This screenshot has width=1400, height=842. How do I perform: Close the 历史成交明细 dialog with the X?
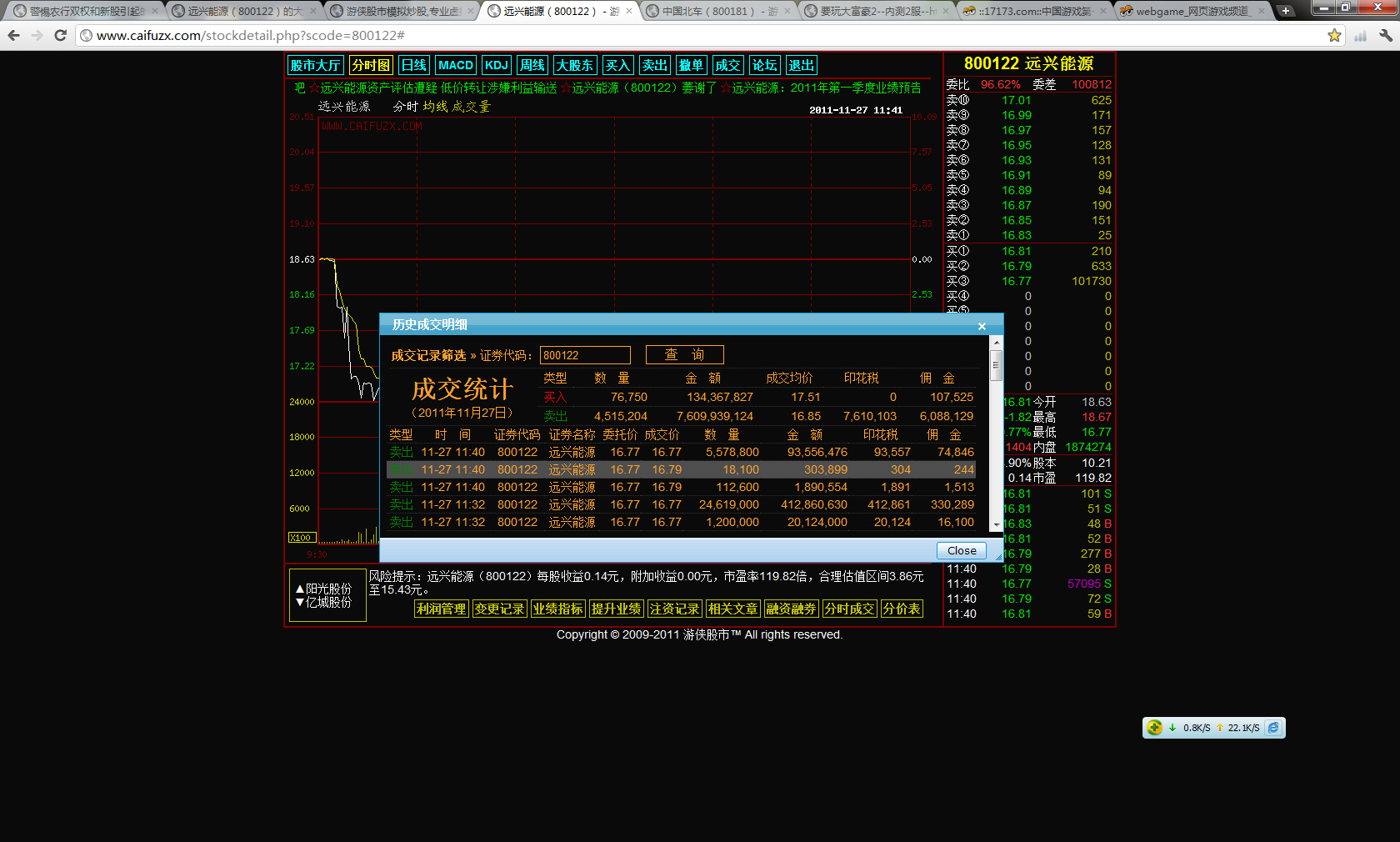pos(982,326)
